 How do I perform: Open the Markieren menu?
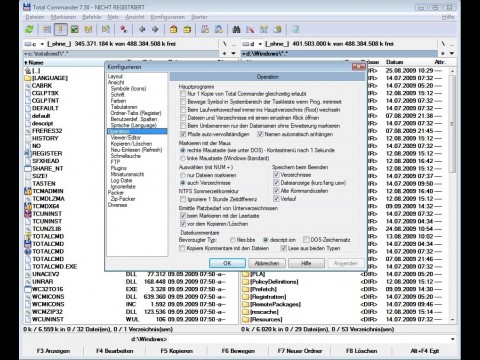[x=63, y=17]
